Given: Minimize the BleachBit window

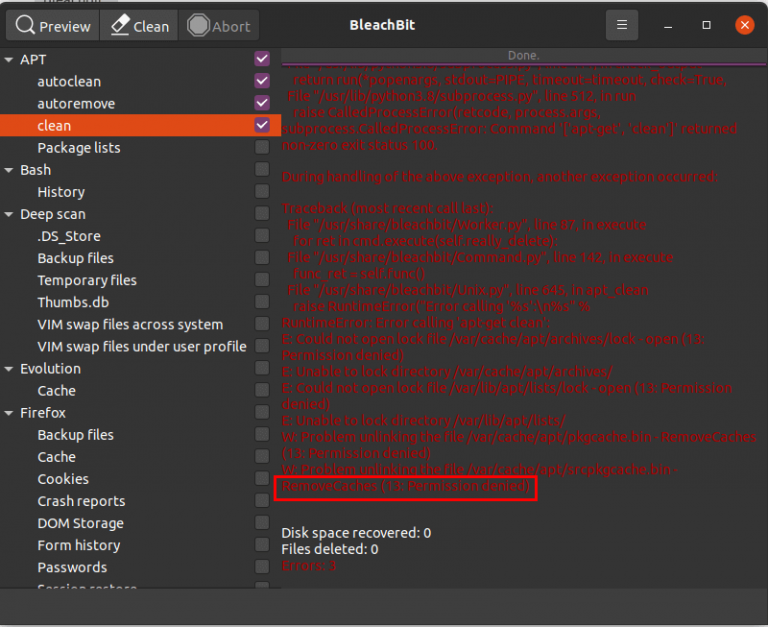Looking at the screenshot, I should 668,25.
